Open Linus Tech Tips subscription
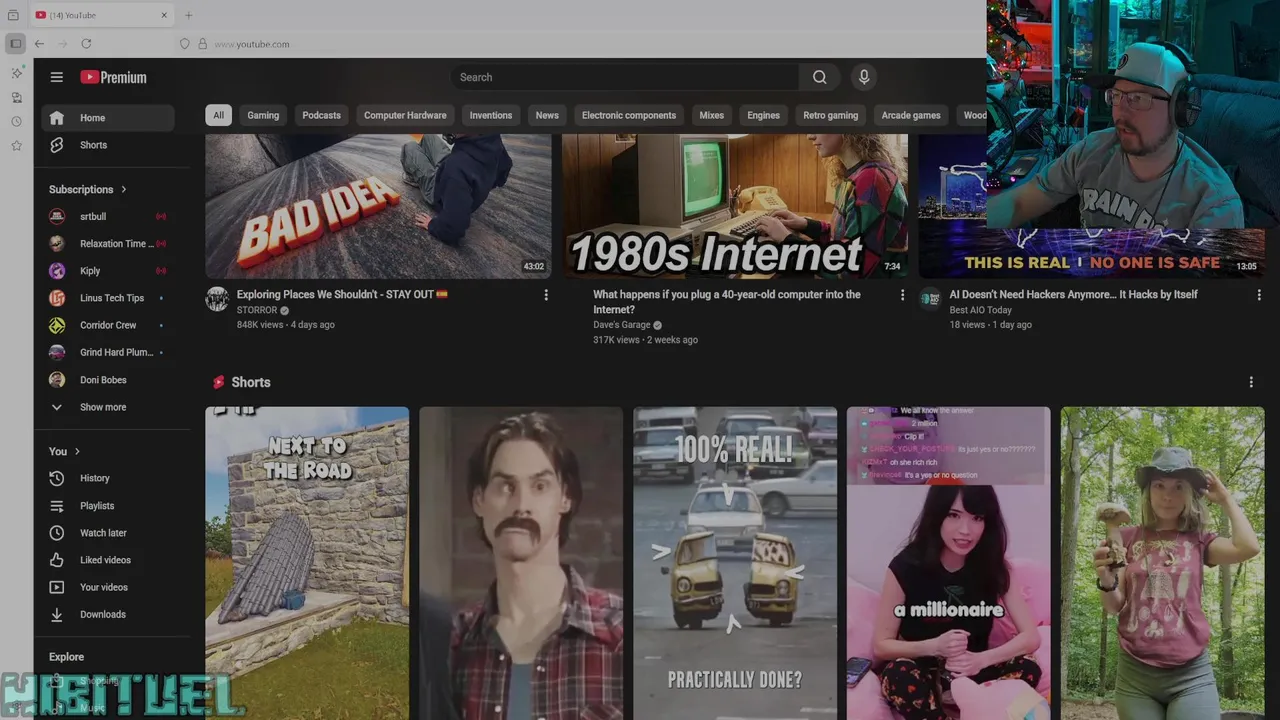This screenshot has width=1280, height=720. tap(108, 298)
